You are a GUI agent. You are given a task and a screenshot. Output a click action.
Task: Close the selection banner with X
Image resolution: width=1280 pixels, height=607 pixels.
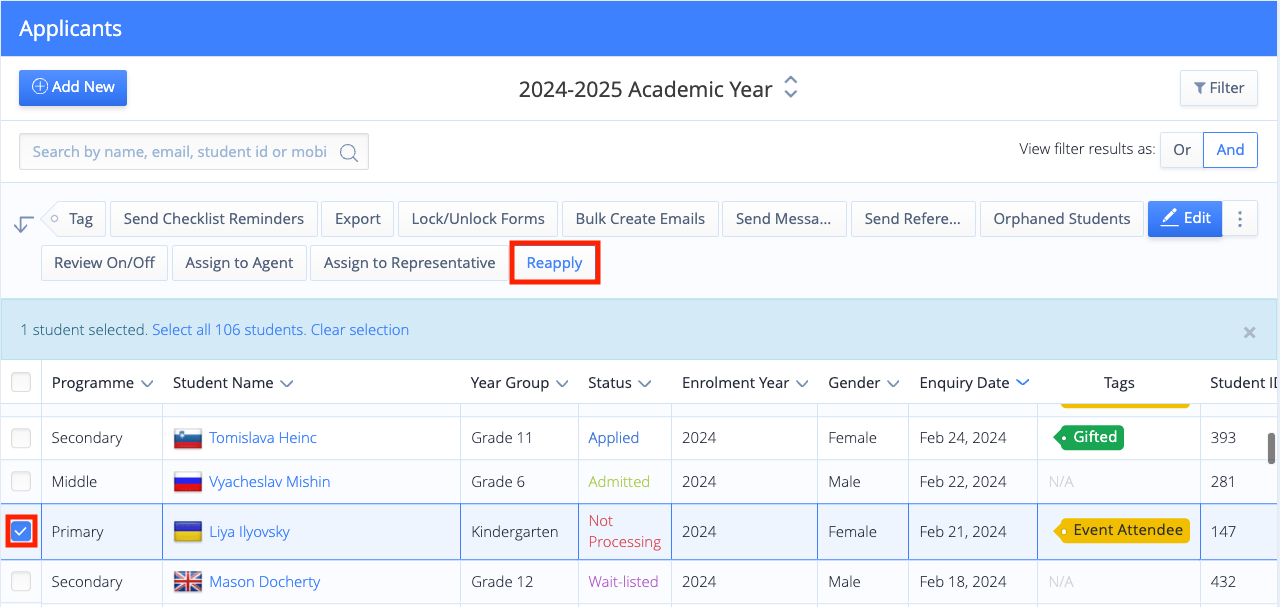[1249, 332]
